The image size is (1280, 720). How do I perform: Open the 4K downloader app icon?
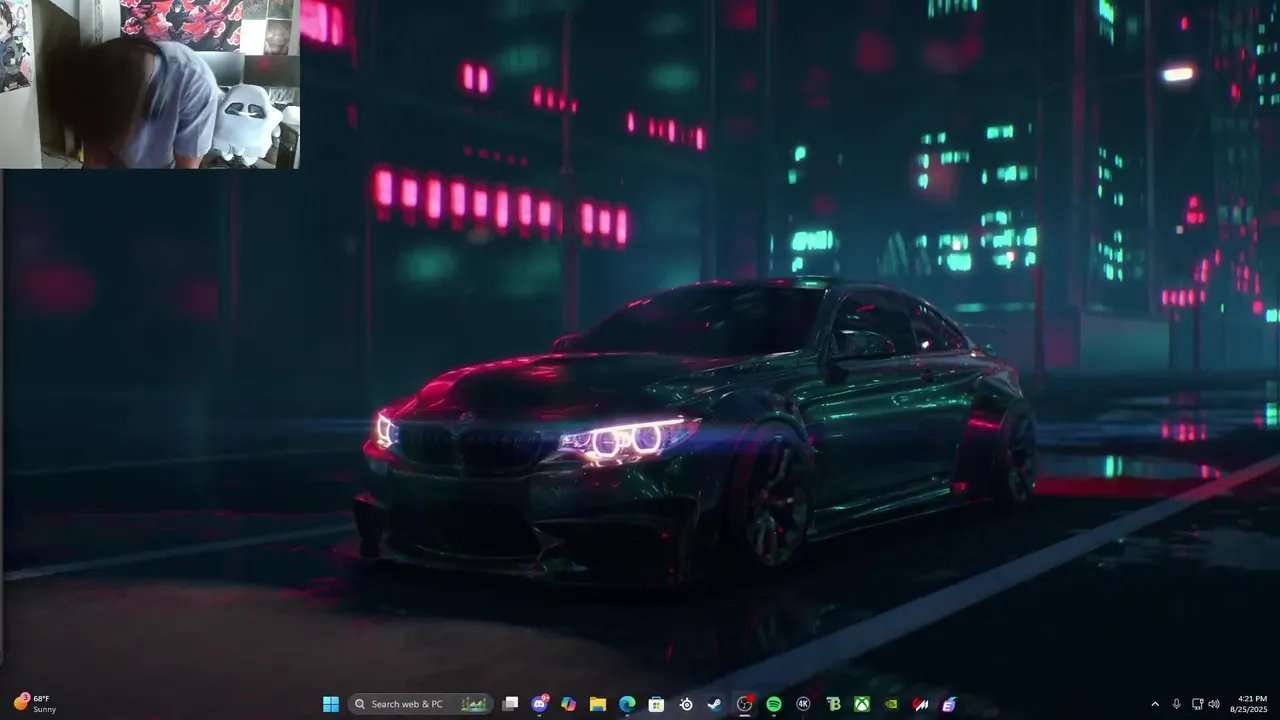pyautogui.click(x=803, y=704)
